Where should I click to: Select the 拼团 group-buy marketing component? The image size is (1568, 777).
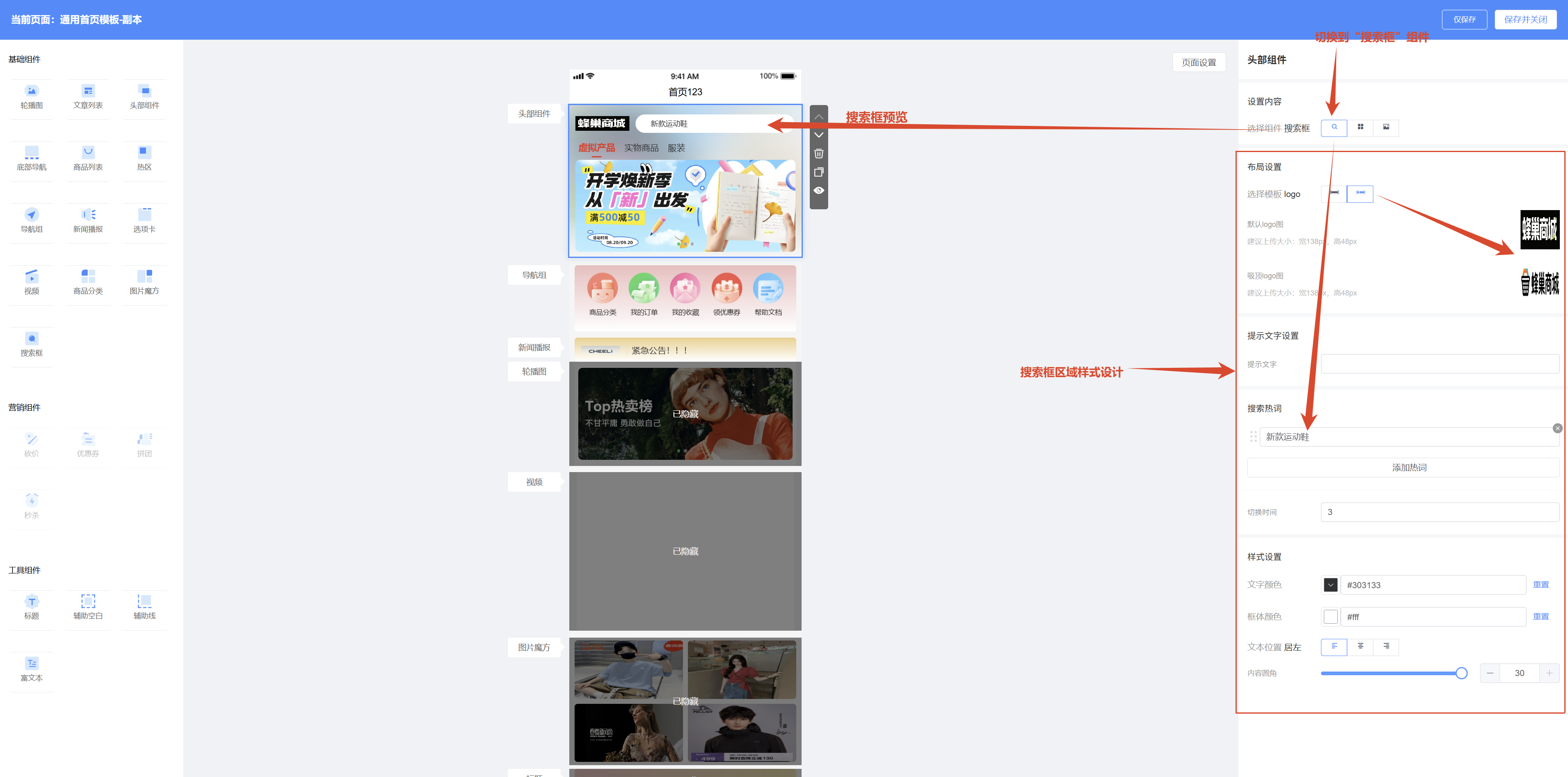[144, 446]
